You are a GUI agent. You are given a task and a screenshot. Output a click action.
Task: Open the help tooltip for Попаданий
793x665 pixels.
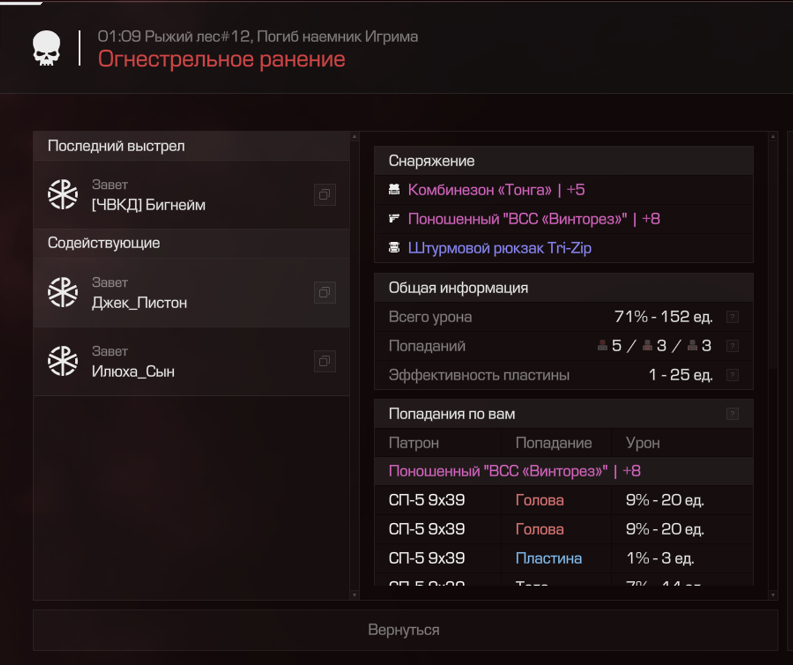[732, 346]
